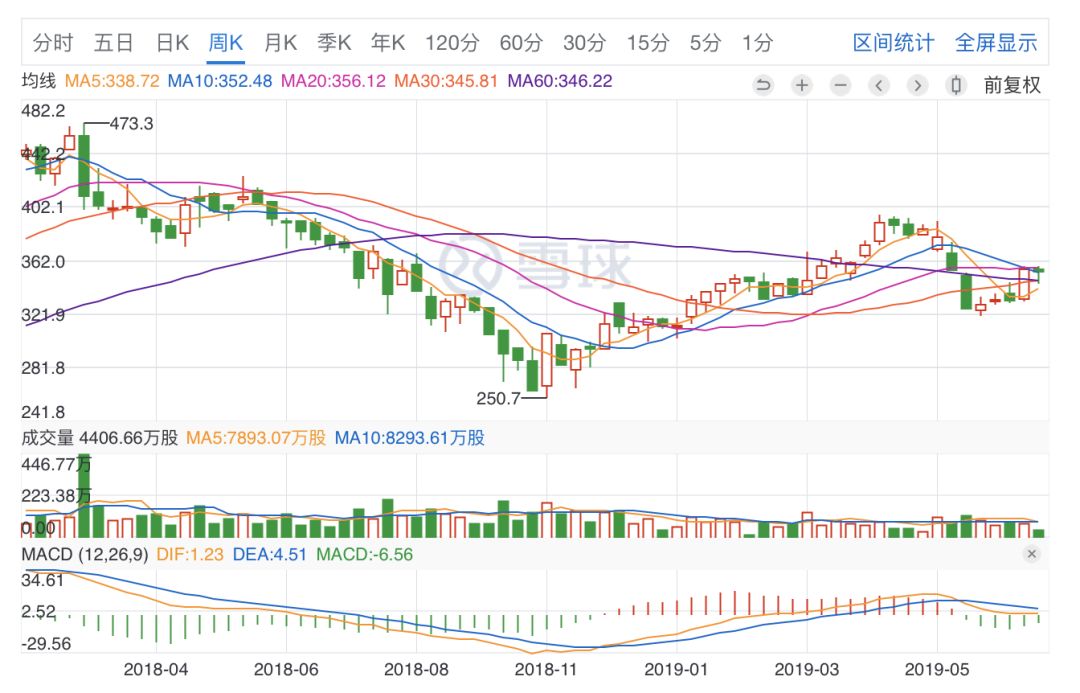This screenshot has width=1080, height=693.
Task: Click the 2019-03 date axis label
Action: [x=807, y=670]
